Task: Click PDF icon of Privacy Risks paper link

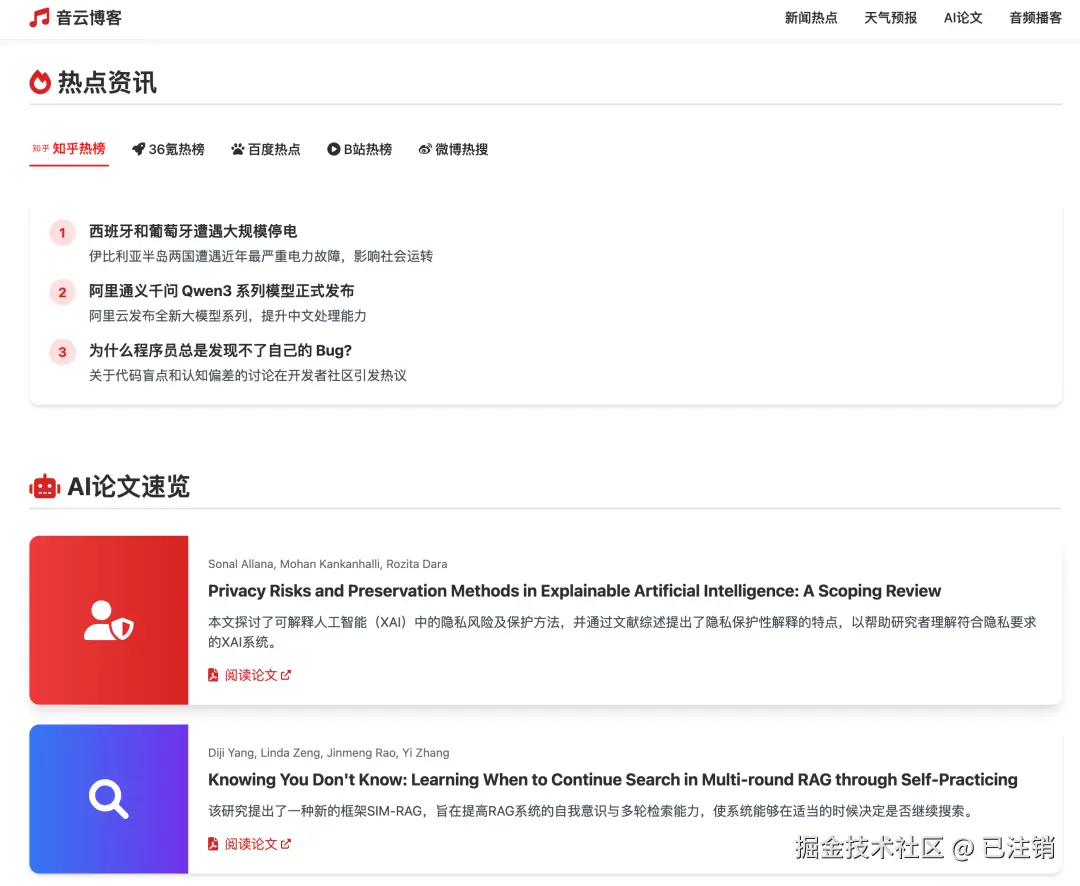Action: [213, 675]
